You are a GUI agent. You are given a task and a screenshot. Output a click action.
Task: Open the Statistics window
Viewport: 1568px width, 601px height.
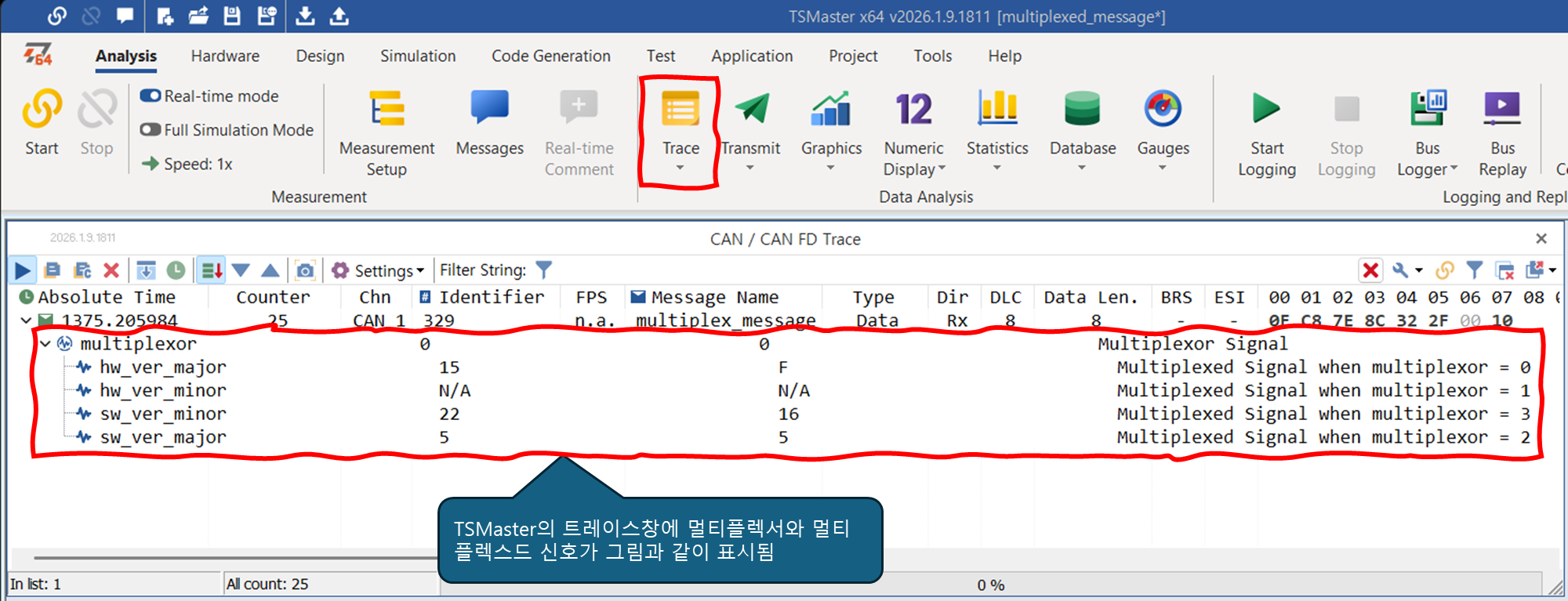tap(997, 124)
